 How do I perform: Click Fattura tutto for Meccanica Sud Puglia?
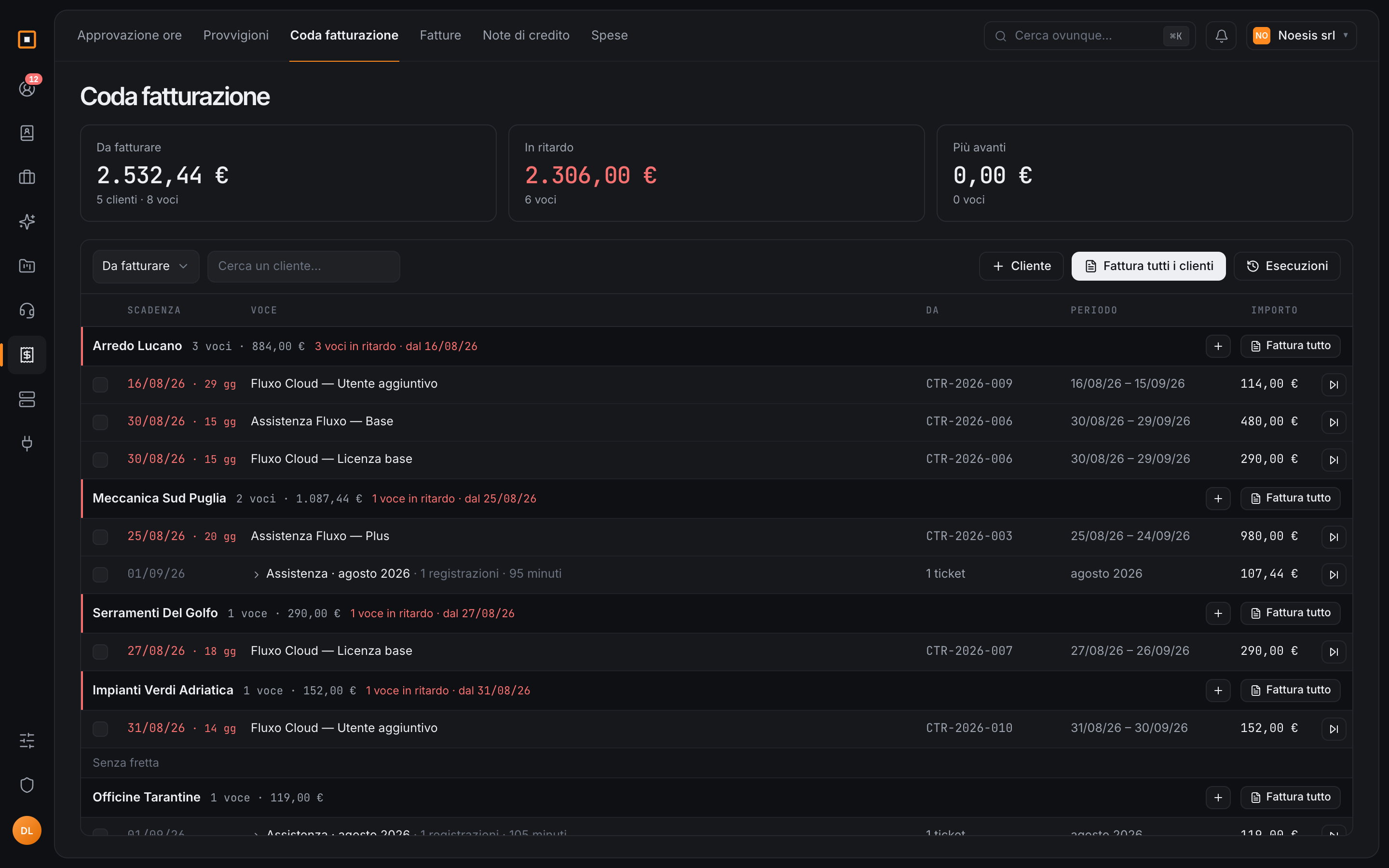1290,498
